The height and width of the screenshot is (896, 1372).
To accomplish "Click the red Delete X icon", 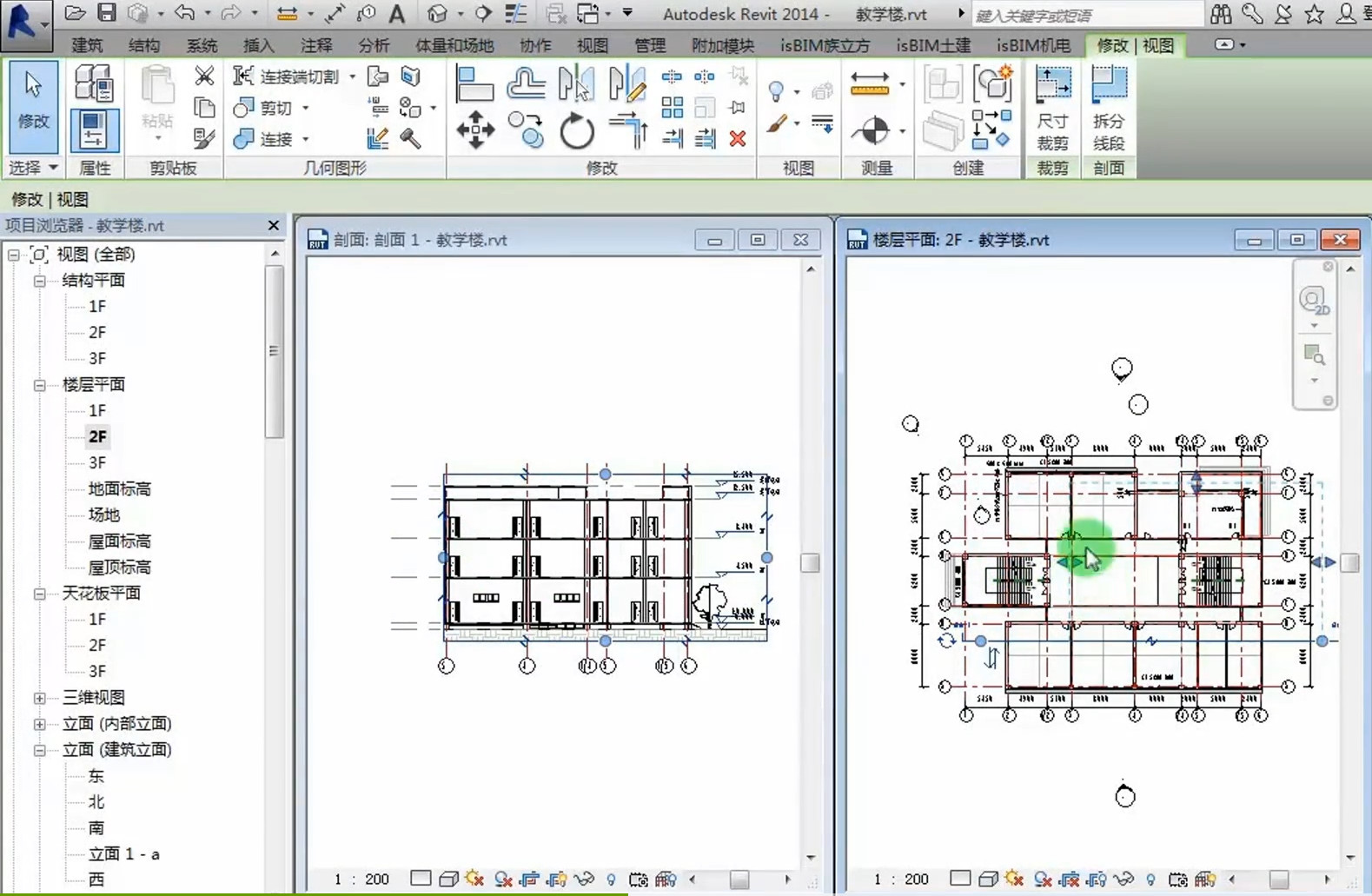I will click(x=738, y=138).
